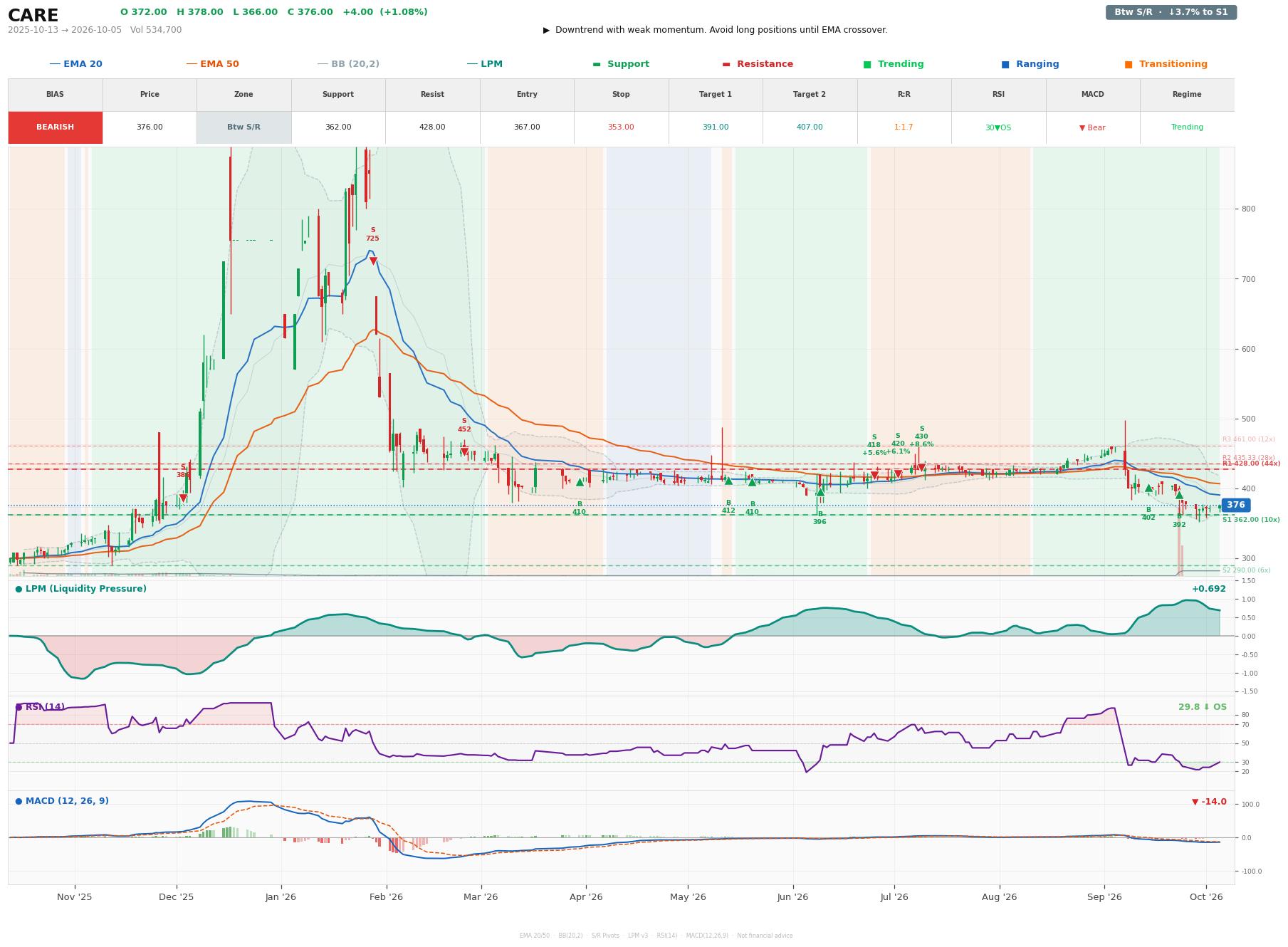Click the R1 428.00 (44x) resistance label
This screenshot has width=1288, height=947.
(x=1251, y=464)
